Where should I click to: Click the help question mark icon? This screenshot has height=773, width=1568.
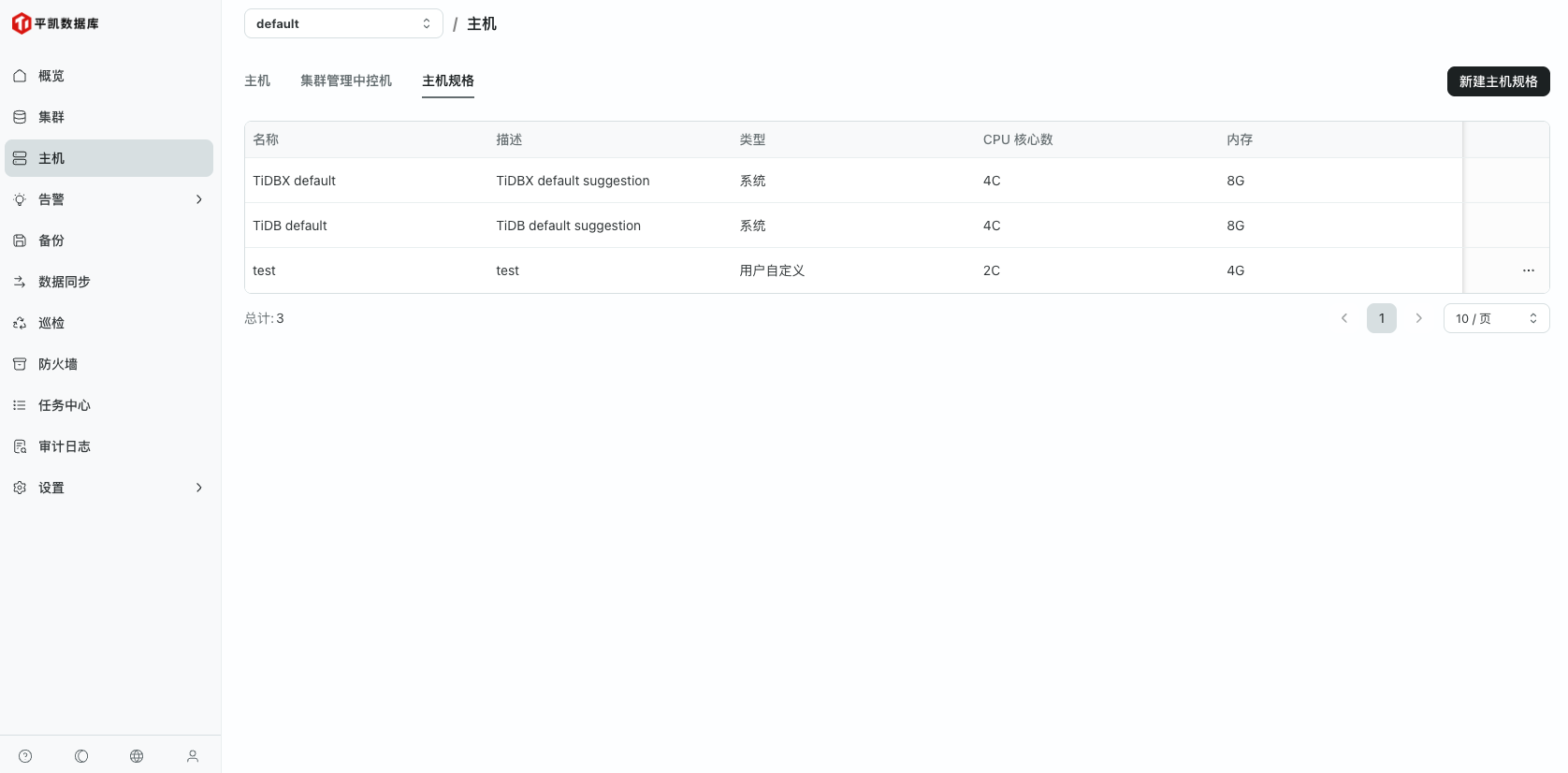pyautogui.click(x=25, y=756)
